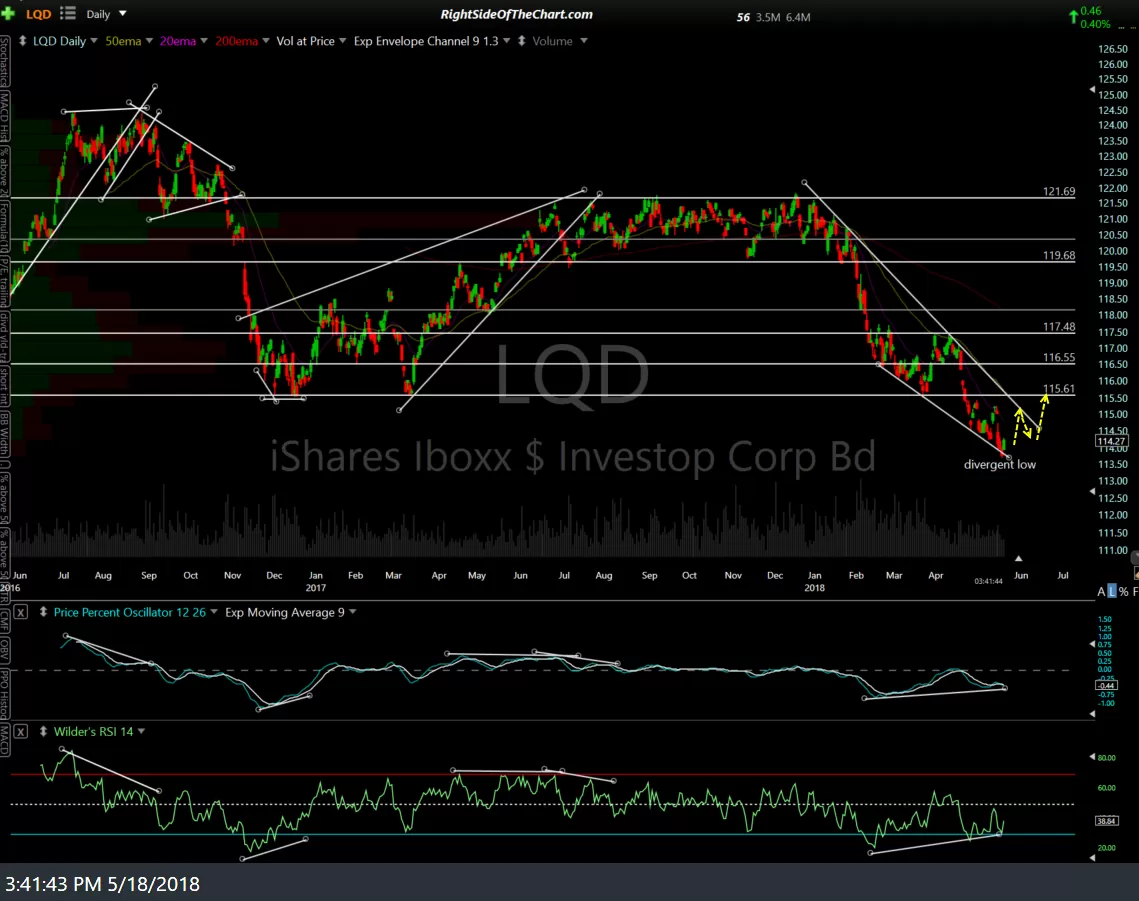The image size is (1139, 901).
Task: Click scale arrow below -1.00 on PPO axis
Action: [1092, 714]
